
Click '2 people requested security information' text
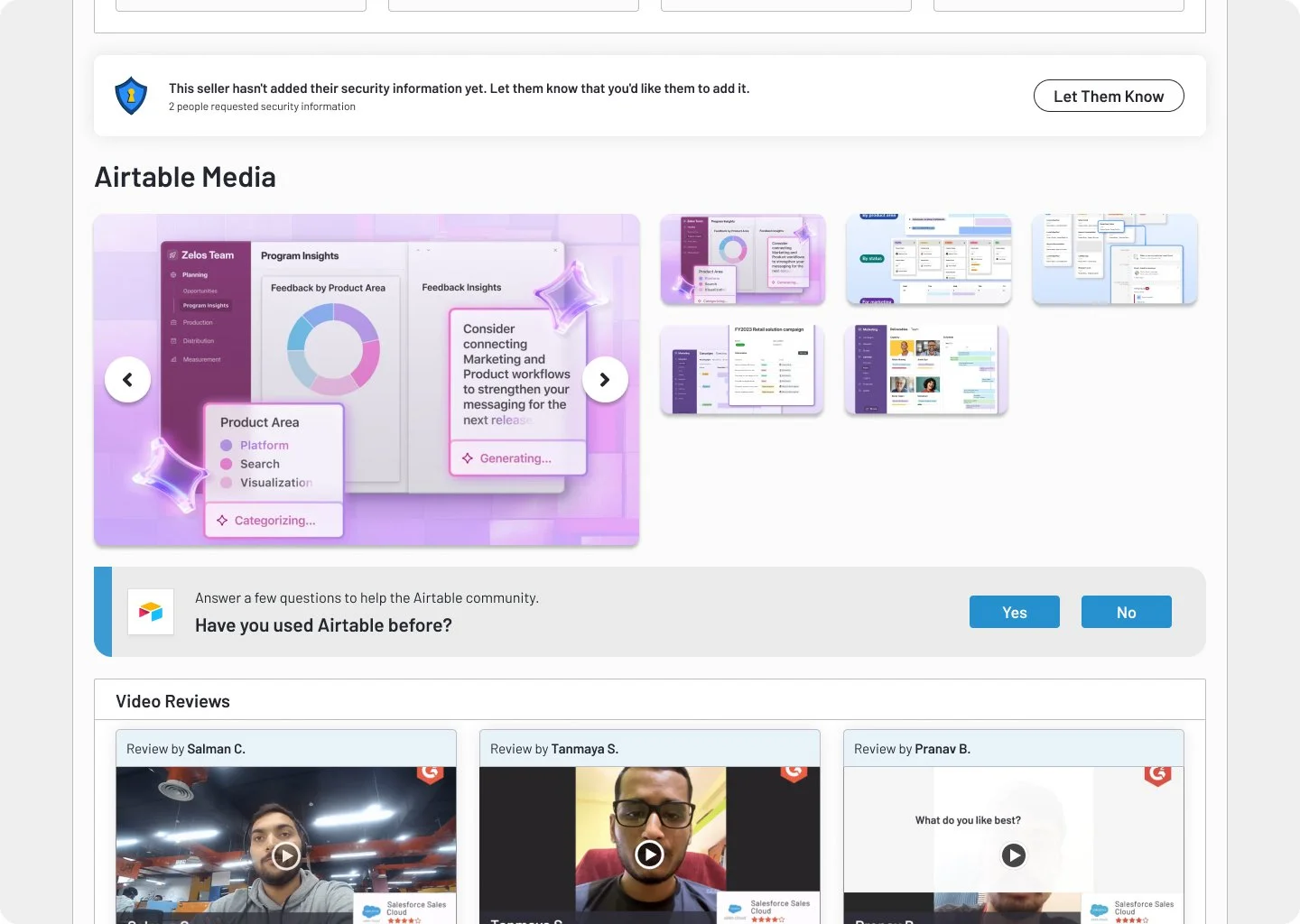[x=262, y=106]
